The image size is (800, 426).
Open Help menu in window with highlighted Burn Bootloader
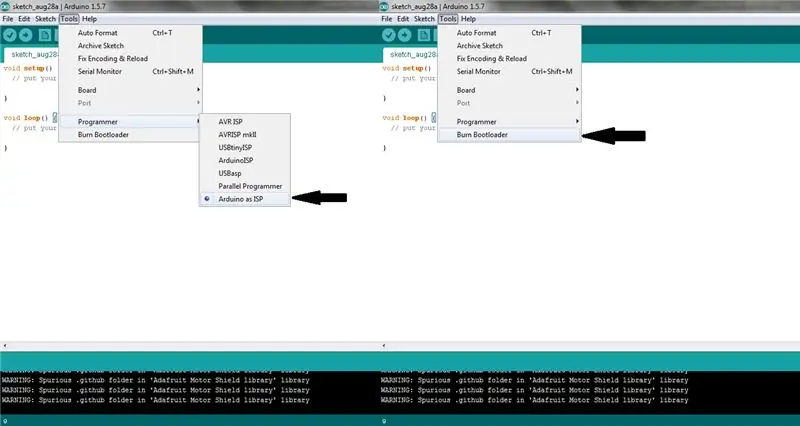pos(468,19)
